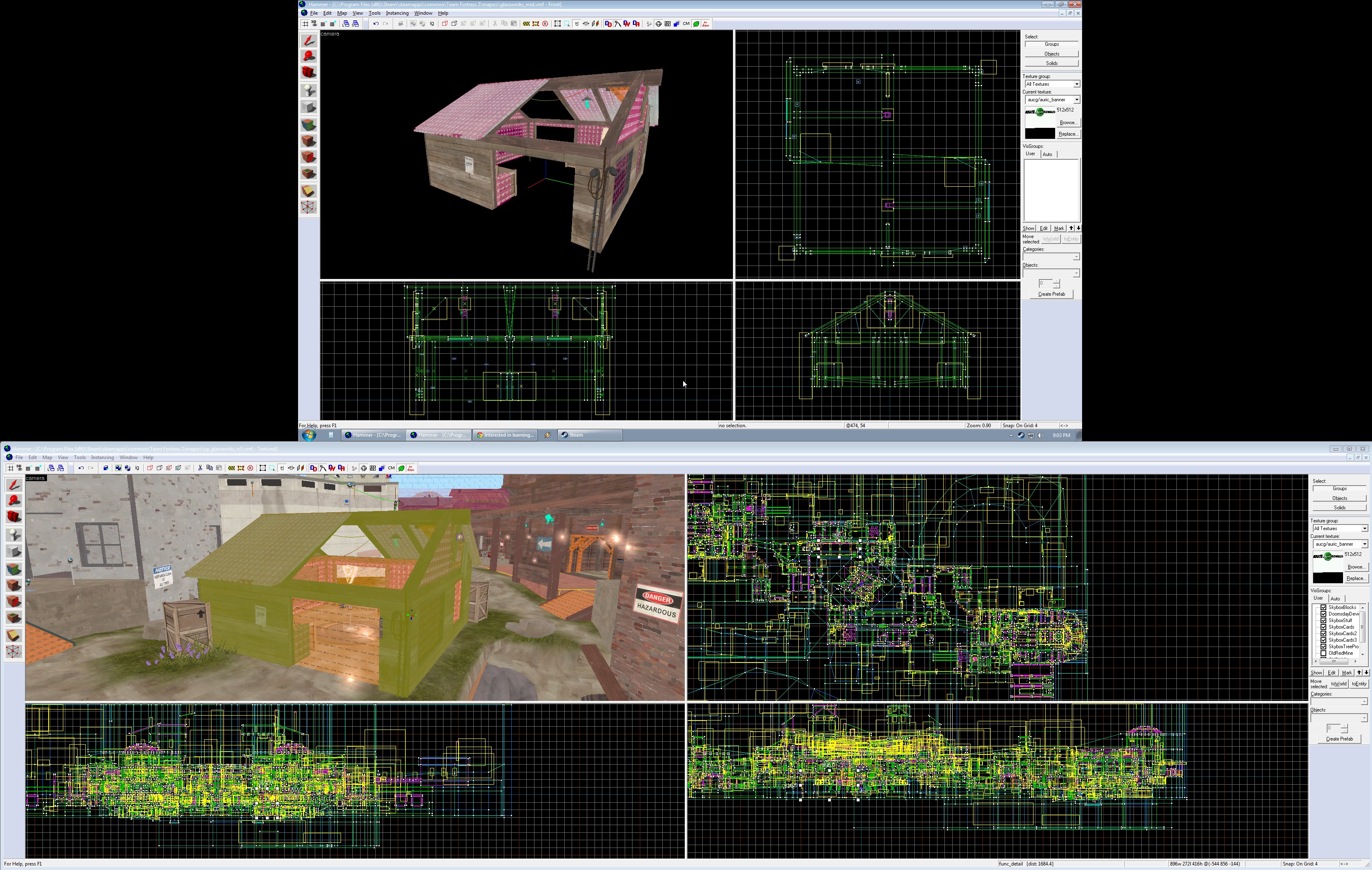This screenshot has height=870, width=1372.
Task: Open Map menu in glassworks_mid window
Action: pos(342,13)
